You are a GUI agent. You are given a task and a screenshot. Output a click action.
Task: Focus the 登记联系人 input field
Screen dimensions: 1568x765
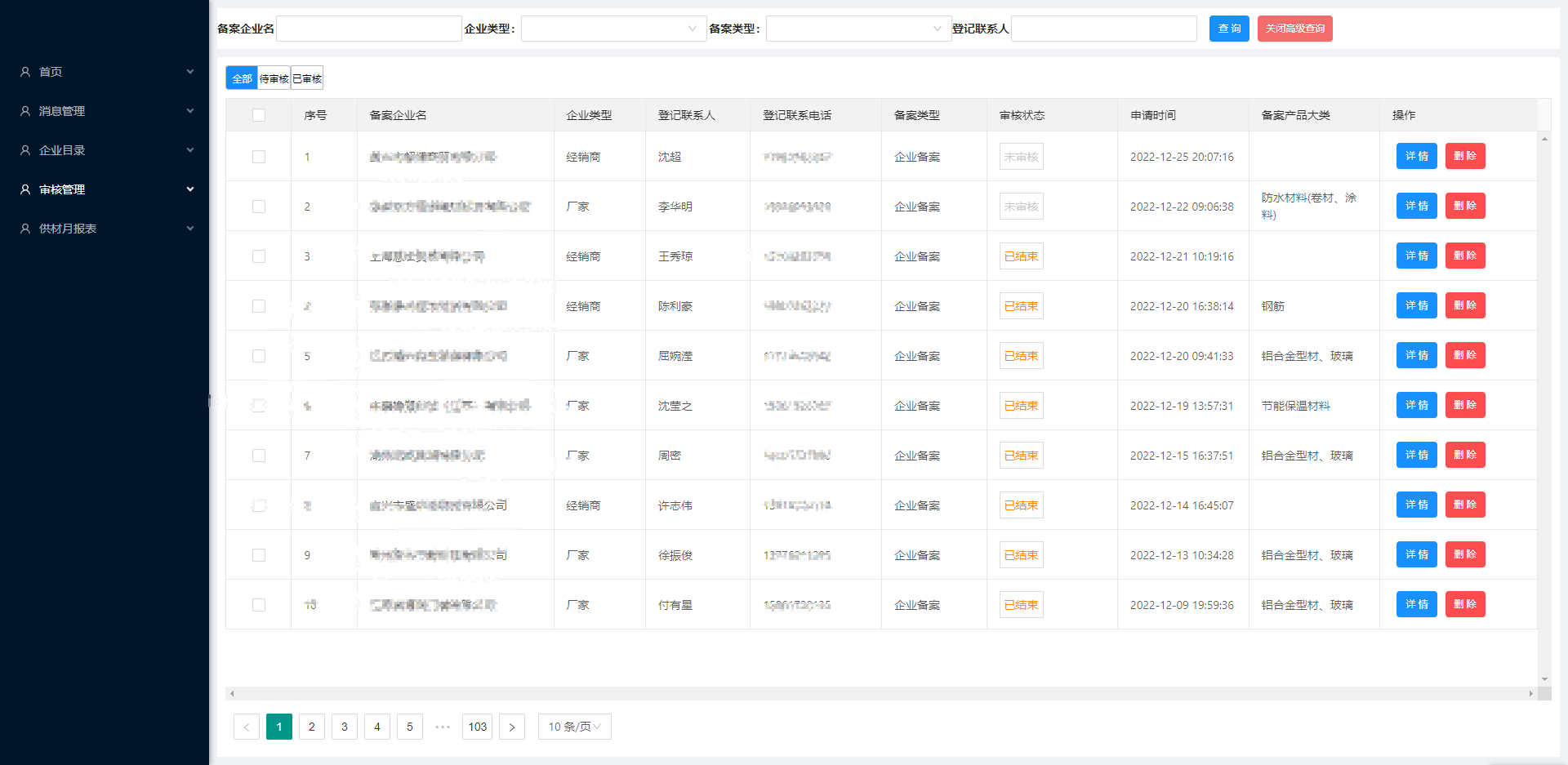1104,29
